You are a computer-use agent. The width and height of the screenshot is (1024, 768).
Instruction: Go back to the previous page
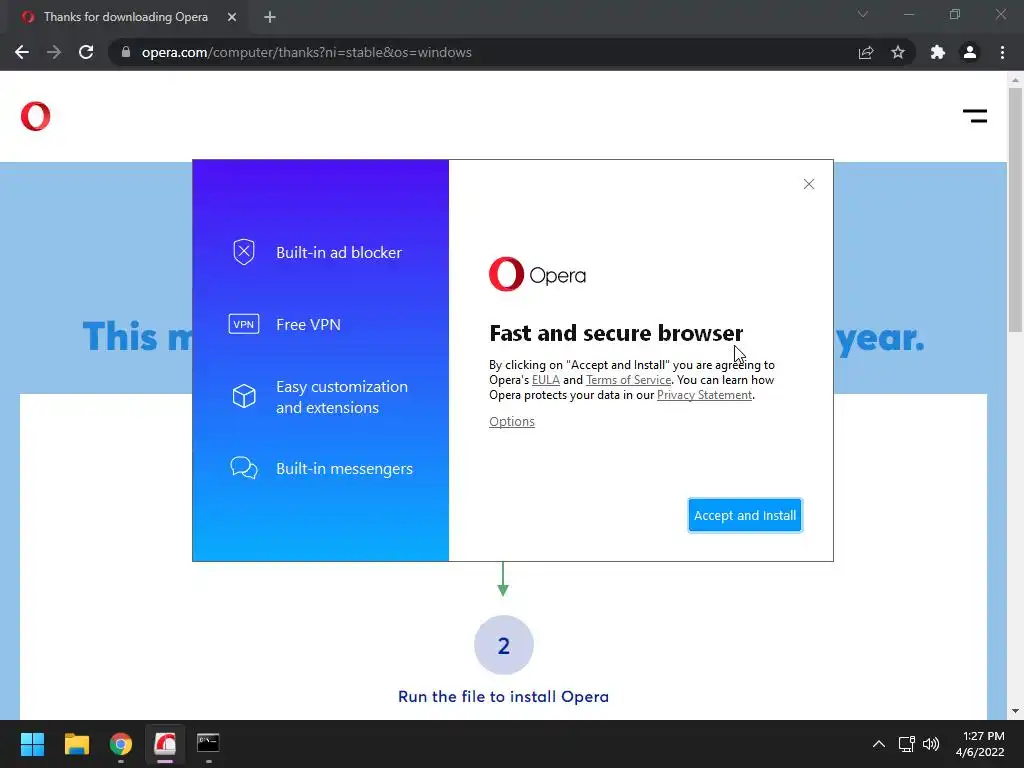[x=22, y=52]
